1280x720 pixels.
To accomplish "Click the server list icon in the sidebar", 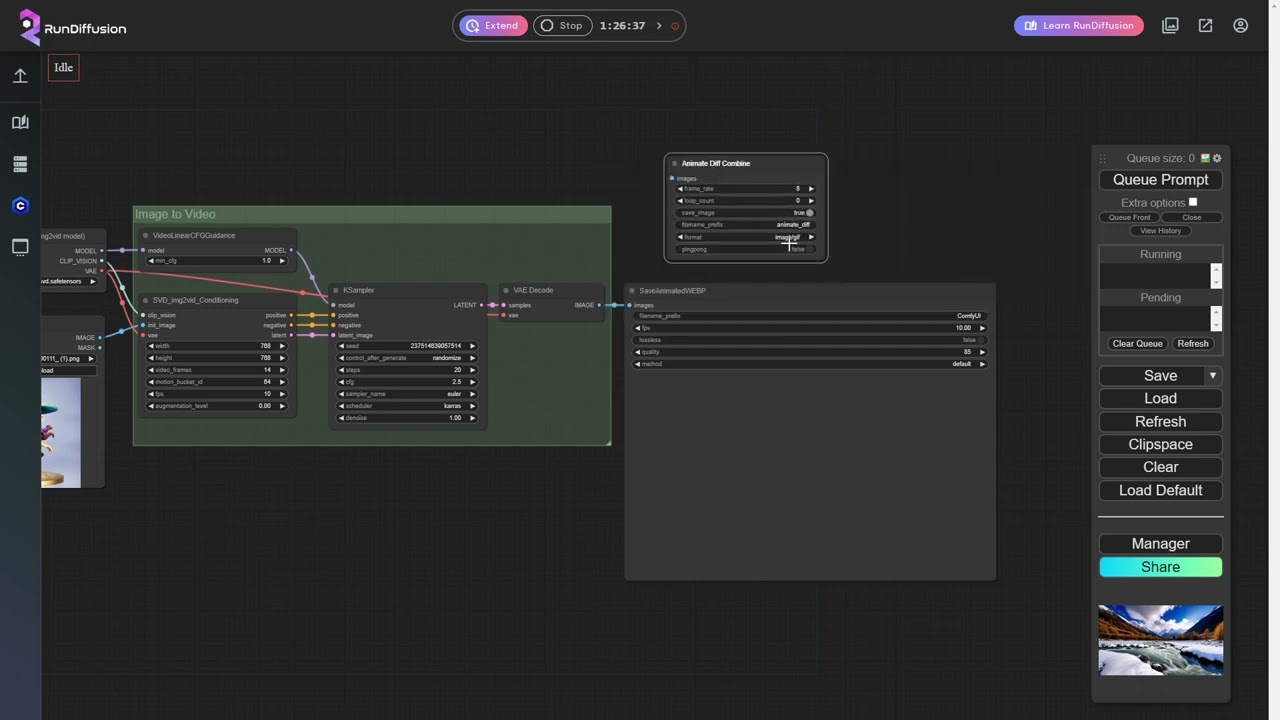I will point(20,164).
